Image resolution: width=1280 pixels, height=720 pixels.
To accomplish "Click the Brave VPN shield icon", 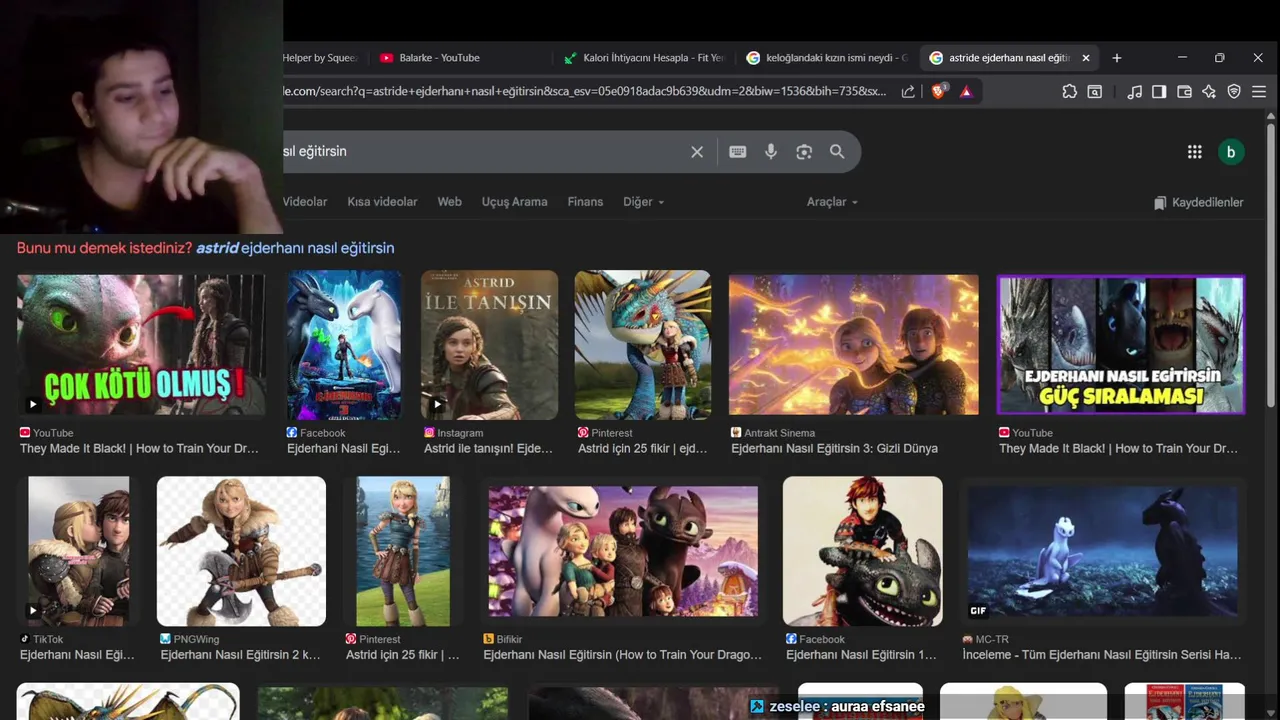I will [1234, 91].
